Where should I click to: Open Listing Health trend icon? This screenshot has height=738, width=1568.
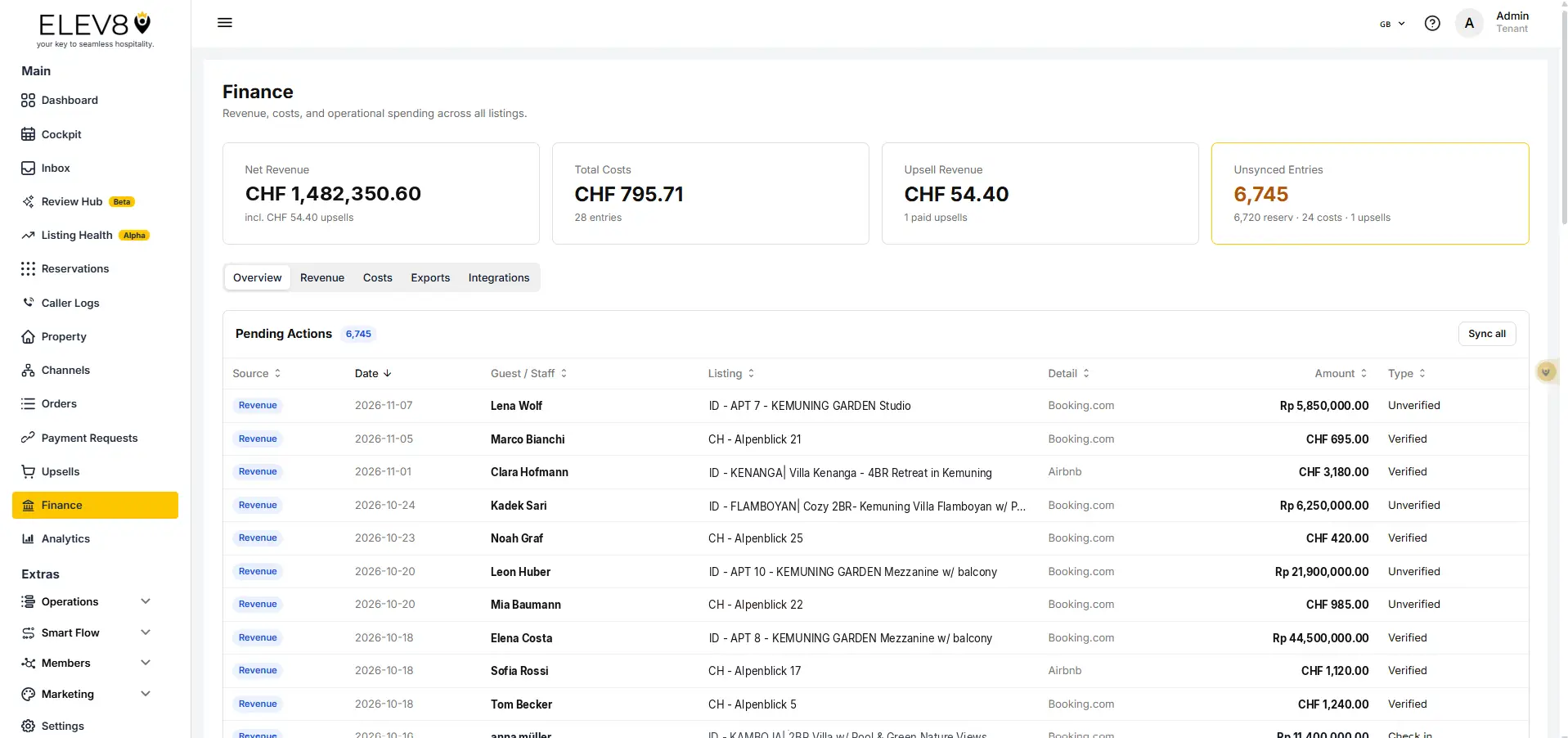[x=28, y=235]
